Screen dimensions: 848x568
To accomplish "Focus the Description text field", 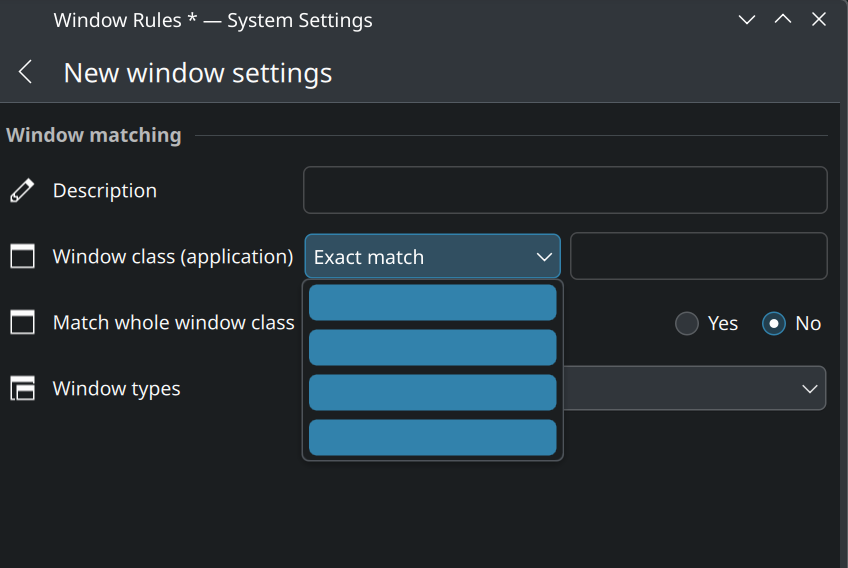I will pyautogui.click(x=565, y=190).
